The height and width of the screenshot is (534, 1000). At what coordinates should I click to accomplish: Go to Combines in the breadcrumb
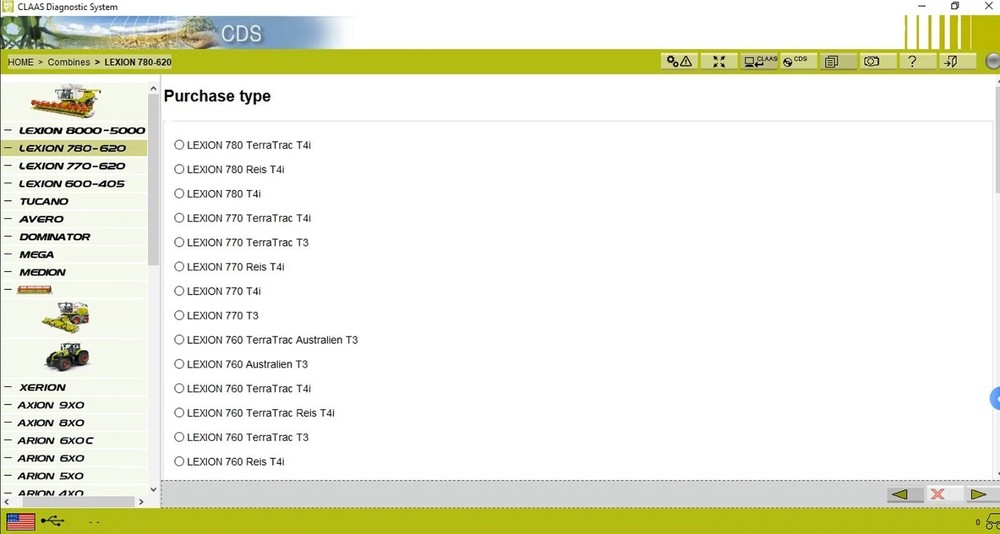[69, 63]
